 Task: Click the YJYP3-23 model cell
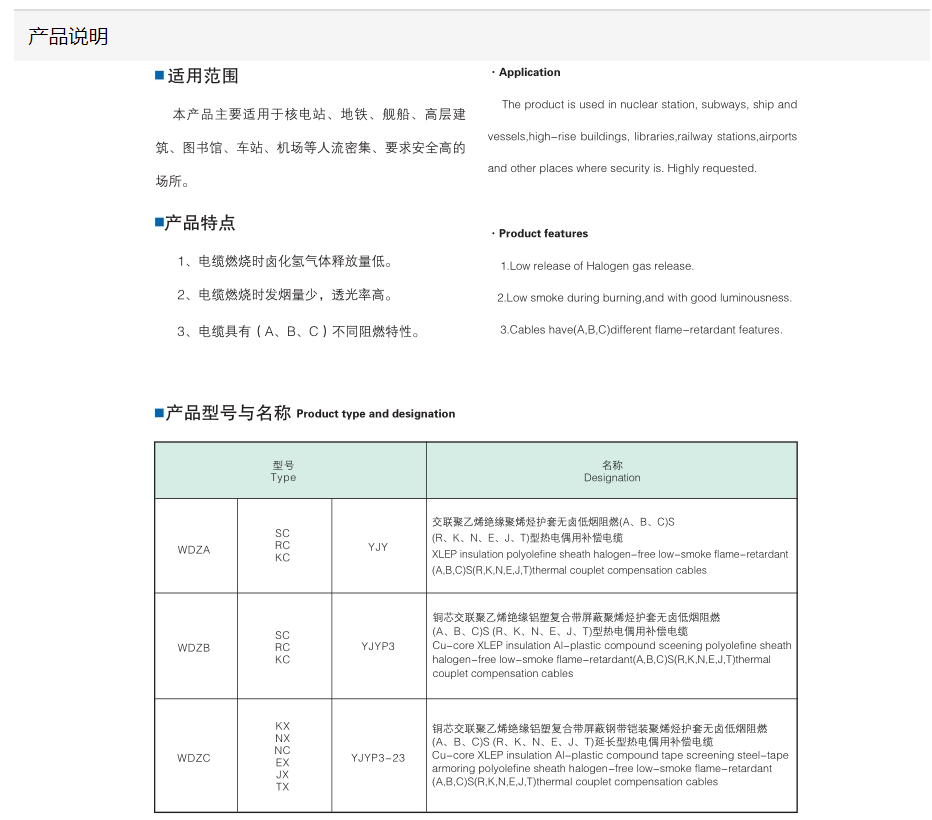(x=378, y=758)
